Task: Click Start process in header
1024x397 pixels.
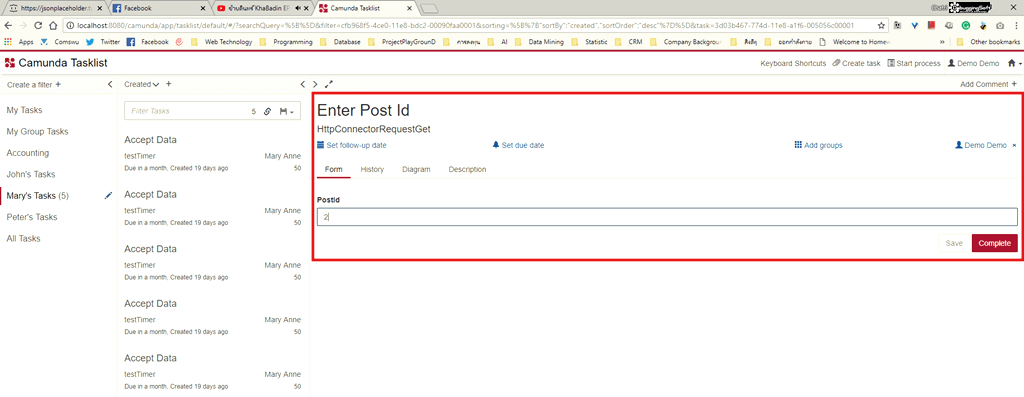Action: coord(914,63)
